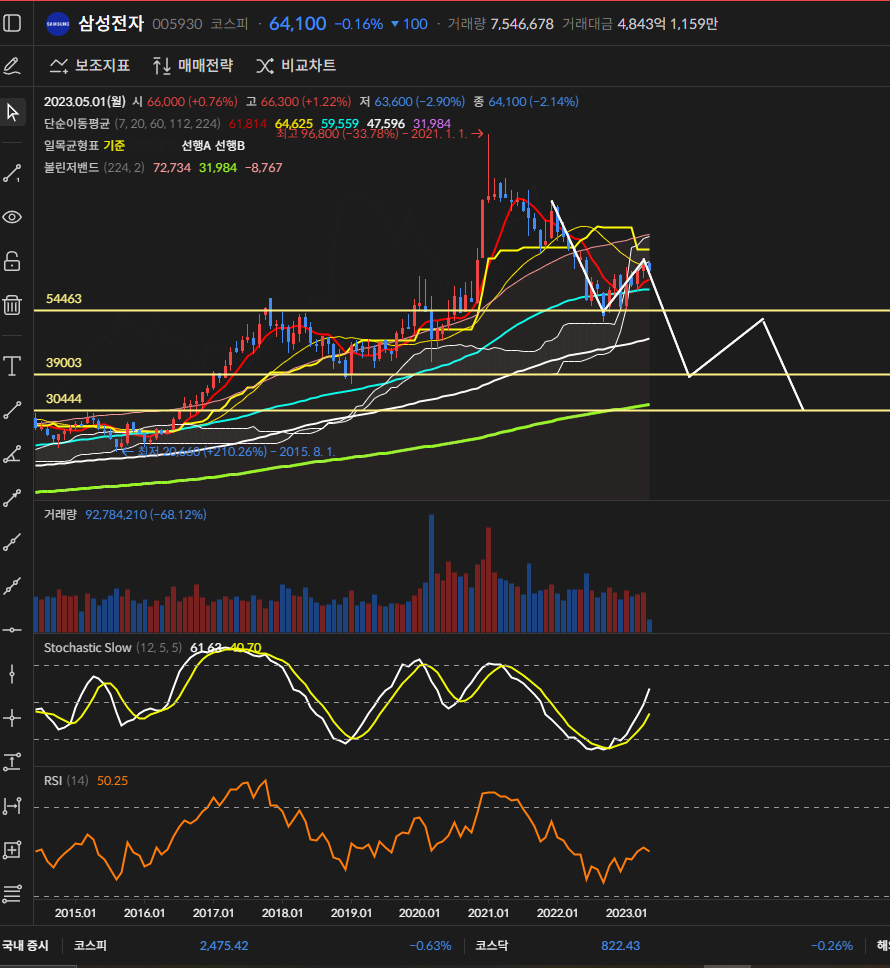The image size is (890, 968).
Task: Click the 2015.01 time axis label
Action: point(75,912)
